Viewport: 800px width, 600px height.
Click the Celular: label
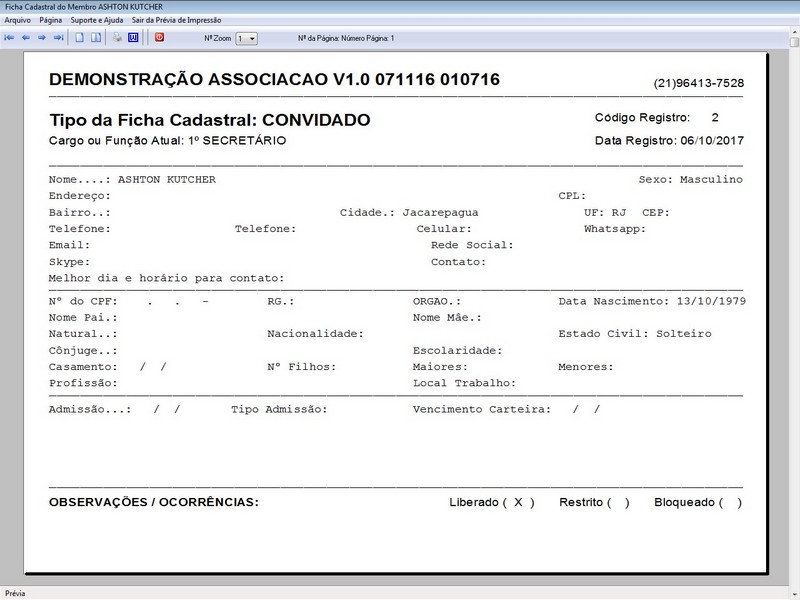click(x=444, y=229)
